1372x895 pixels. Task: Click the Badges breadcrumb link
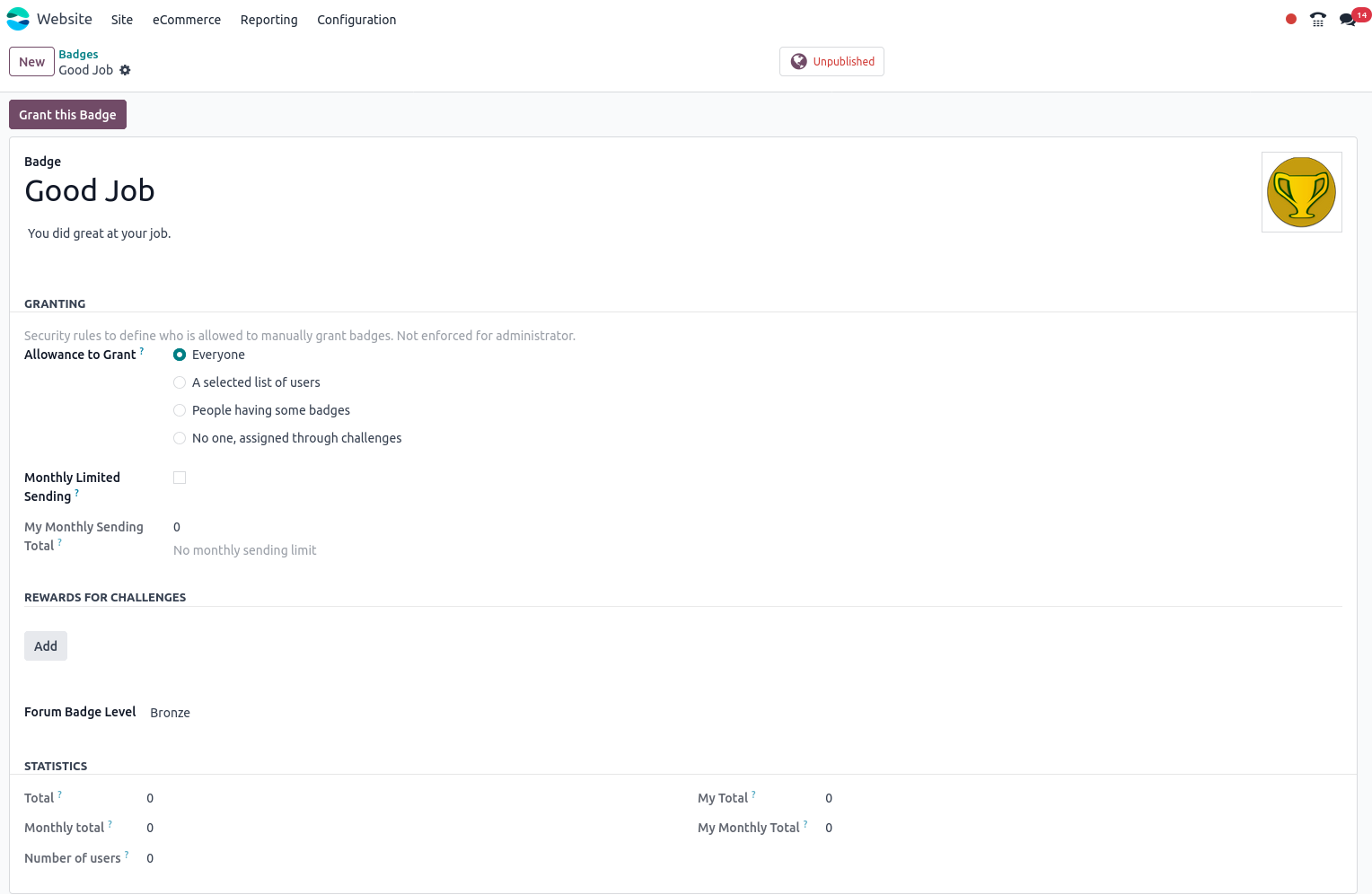(x=78, y=55)
